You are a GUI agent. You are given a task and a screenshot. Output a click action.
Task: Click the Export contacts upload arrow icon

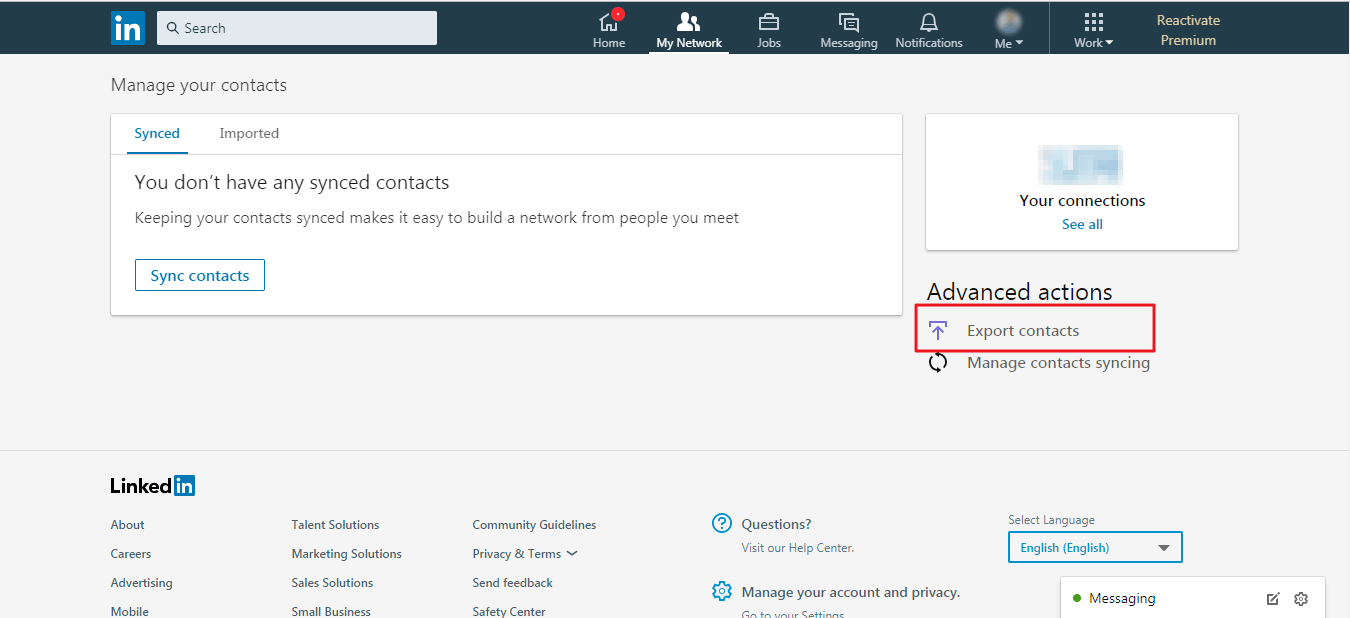[938, 330]
